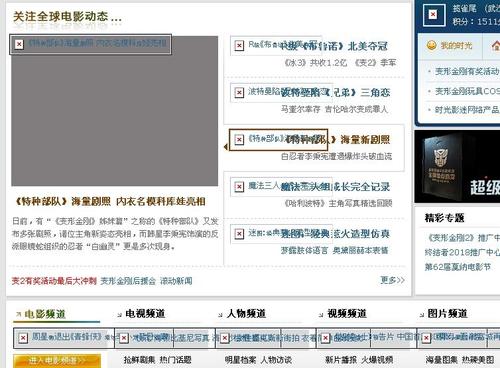This screenshot has width=500, height=368.
Task: Open the 热辣美图 link
Action: (478, 360)
